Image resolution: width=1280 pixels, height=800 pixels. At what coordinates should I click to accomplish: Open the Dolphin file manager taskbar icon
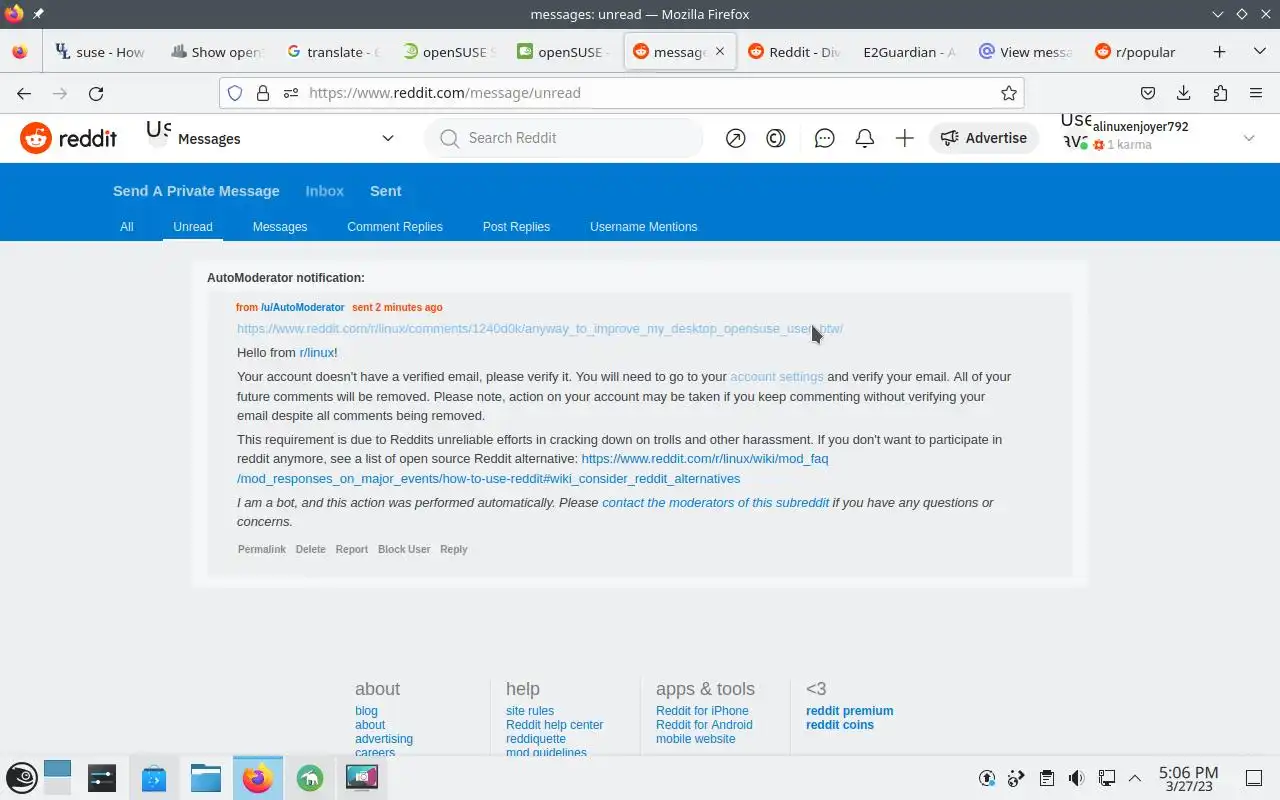(x=206, y=777)
